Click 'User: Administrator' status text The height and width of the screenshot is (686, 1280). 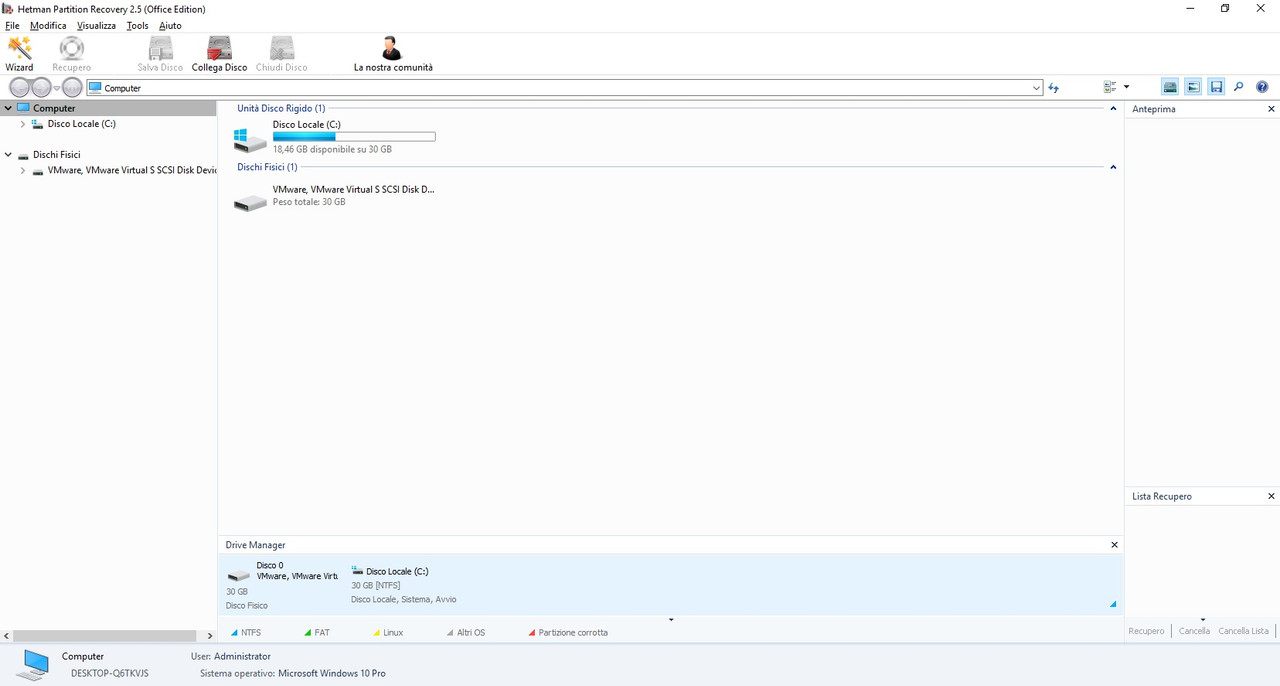[x=231, y=656]
